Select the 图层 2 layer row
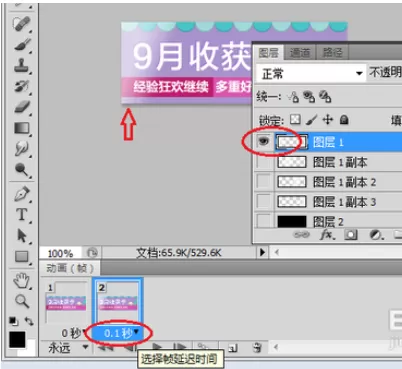Screen dimensions: 402x369 [338, 221]
